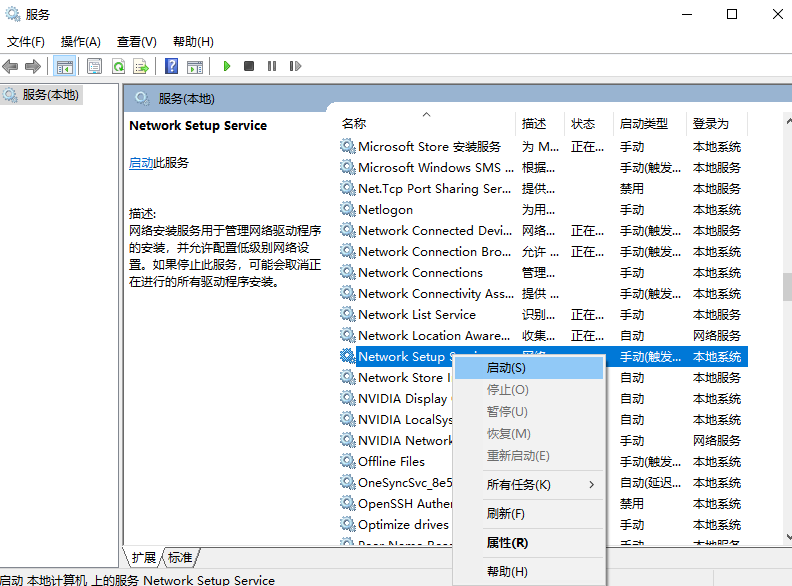Click the blue Help question mark icon
Screen dimensions: 792x586
[171, 66]
